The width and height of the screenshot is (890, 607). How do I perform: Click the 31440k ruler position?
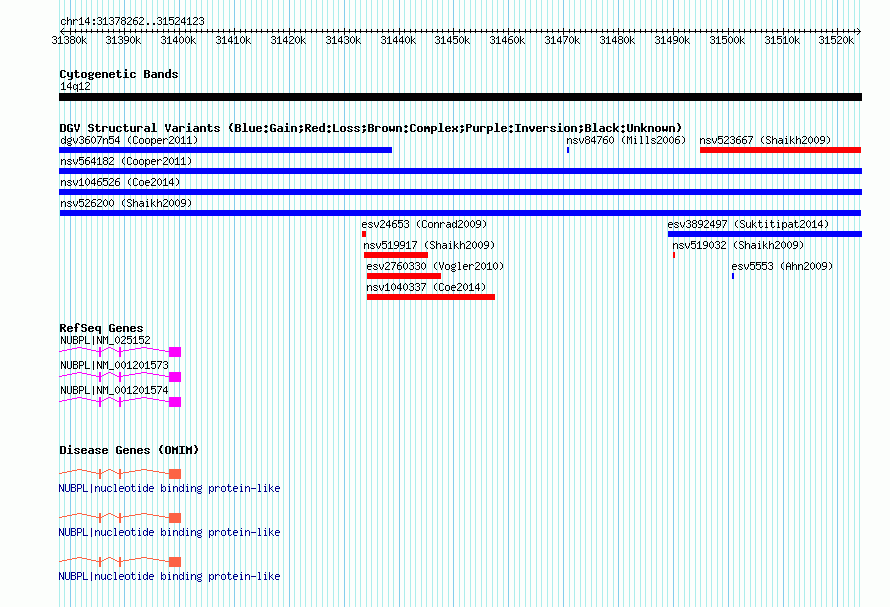(x=398, y=40)
